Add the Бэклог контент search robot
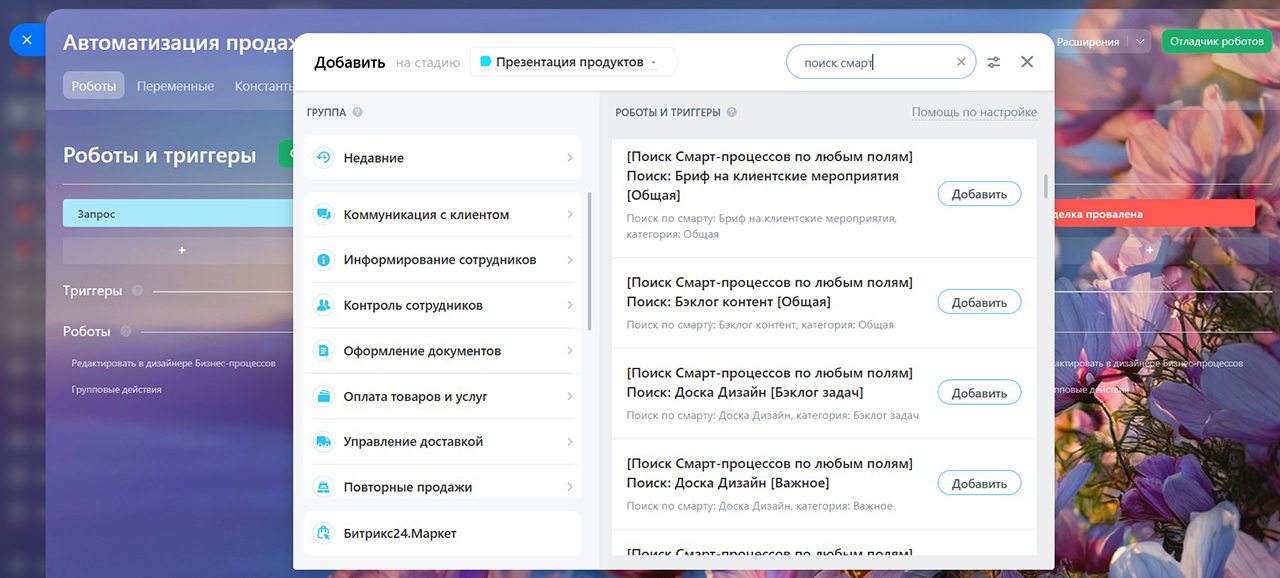The image size is (1280, 578). 978,302
